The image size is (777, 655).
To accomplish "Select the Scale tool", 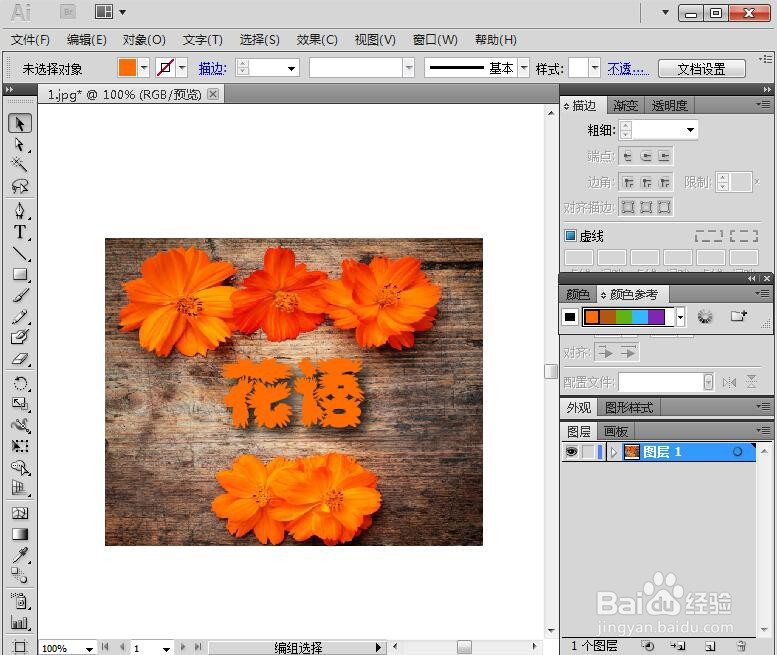I will [x=20, y=404].
